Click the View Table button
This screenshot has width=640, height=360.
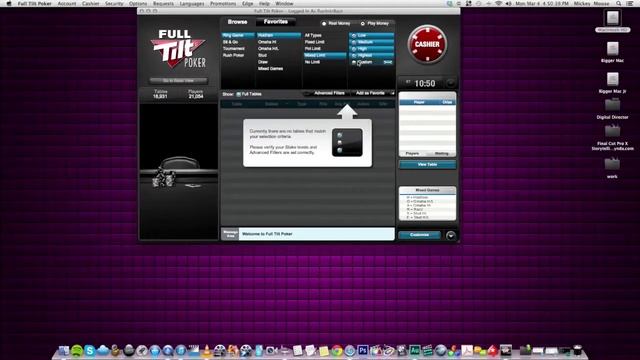427,164
